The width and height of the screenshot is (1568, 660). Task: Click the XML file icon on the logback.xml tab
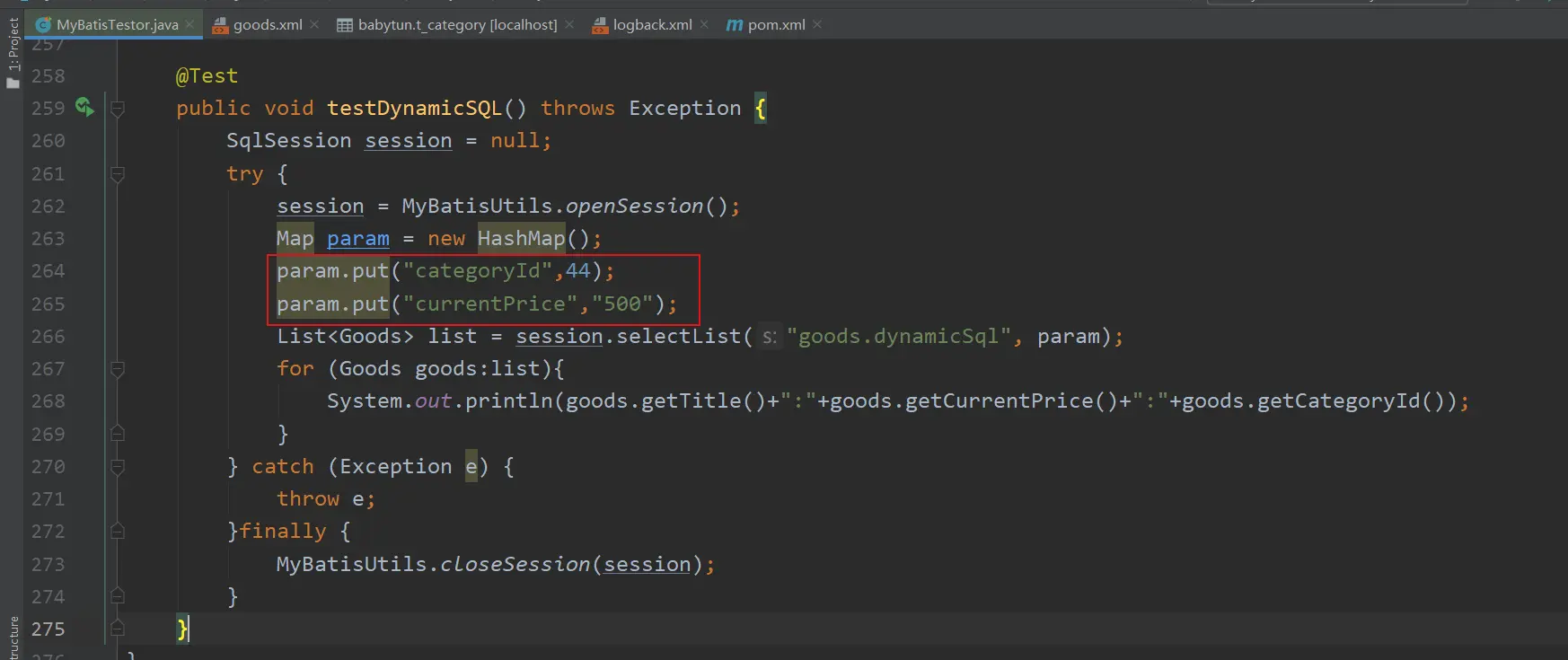click(600, 25)
